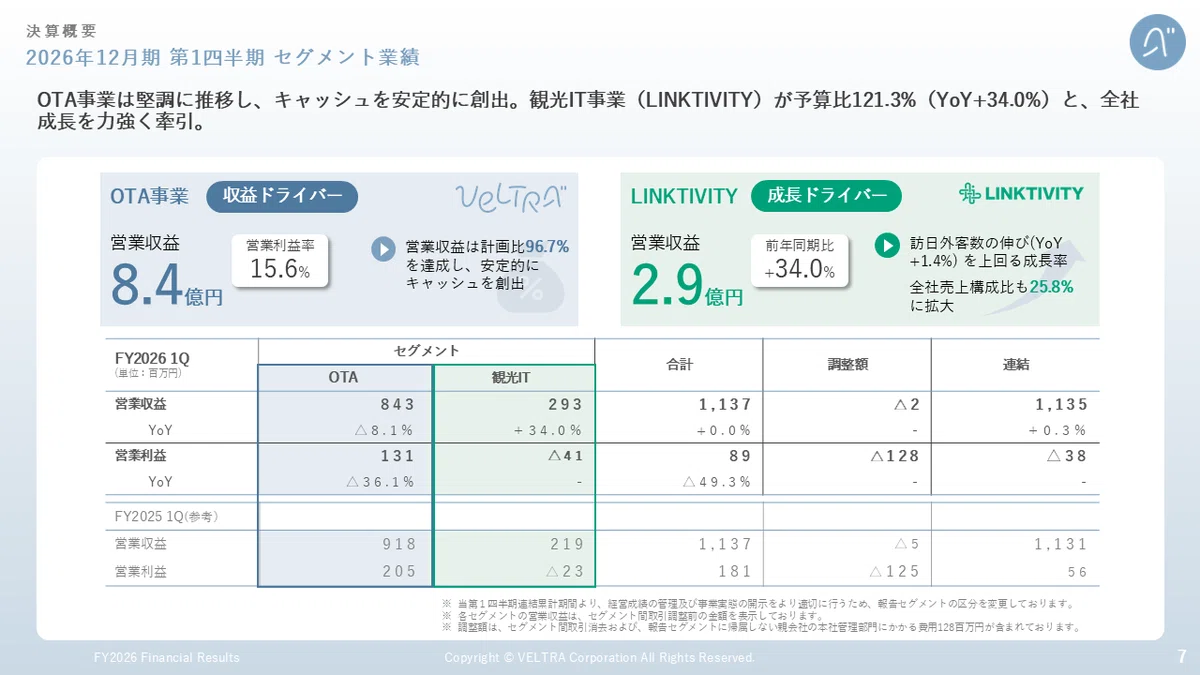Click the FY2025 consolidated profit 56
Screen dimensions: 1200x675
click(x=1076, y=572)
